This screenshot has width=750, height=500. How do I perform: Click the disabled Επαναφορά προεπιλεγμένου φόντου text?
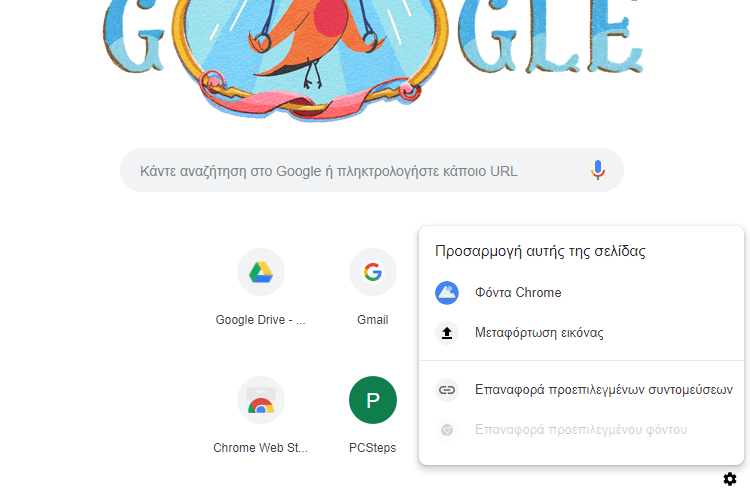[581, 430]
